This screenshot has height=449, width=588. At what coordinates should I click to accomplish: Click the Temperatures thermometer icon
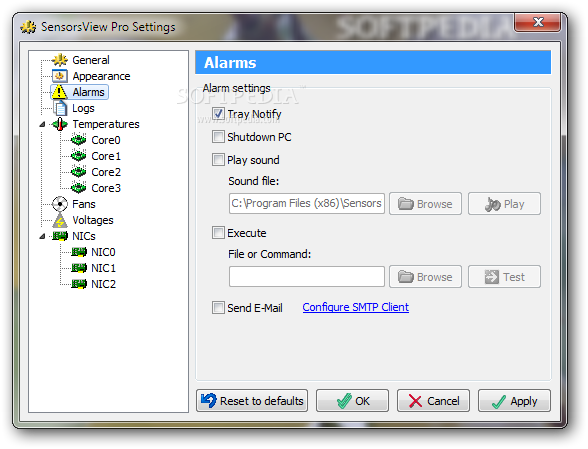point(60,124)
